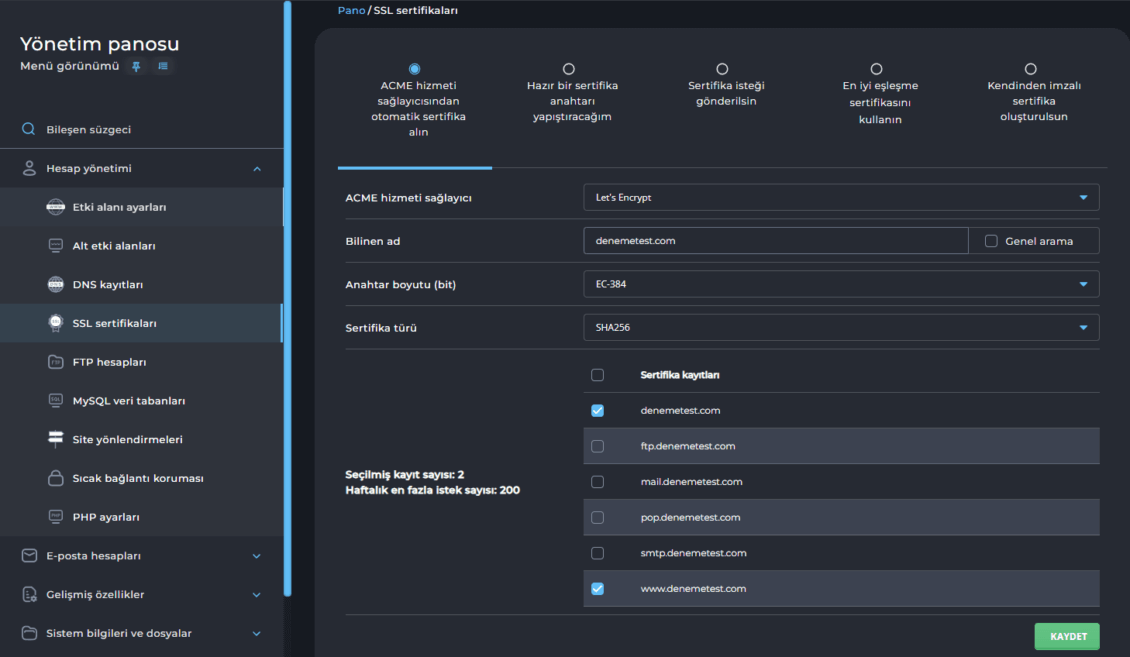This screenshot has width=1130, height=657.
Task: Click the pin icon next to Menü görünümü
Action: tap(137, 66)
